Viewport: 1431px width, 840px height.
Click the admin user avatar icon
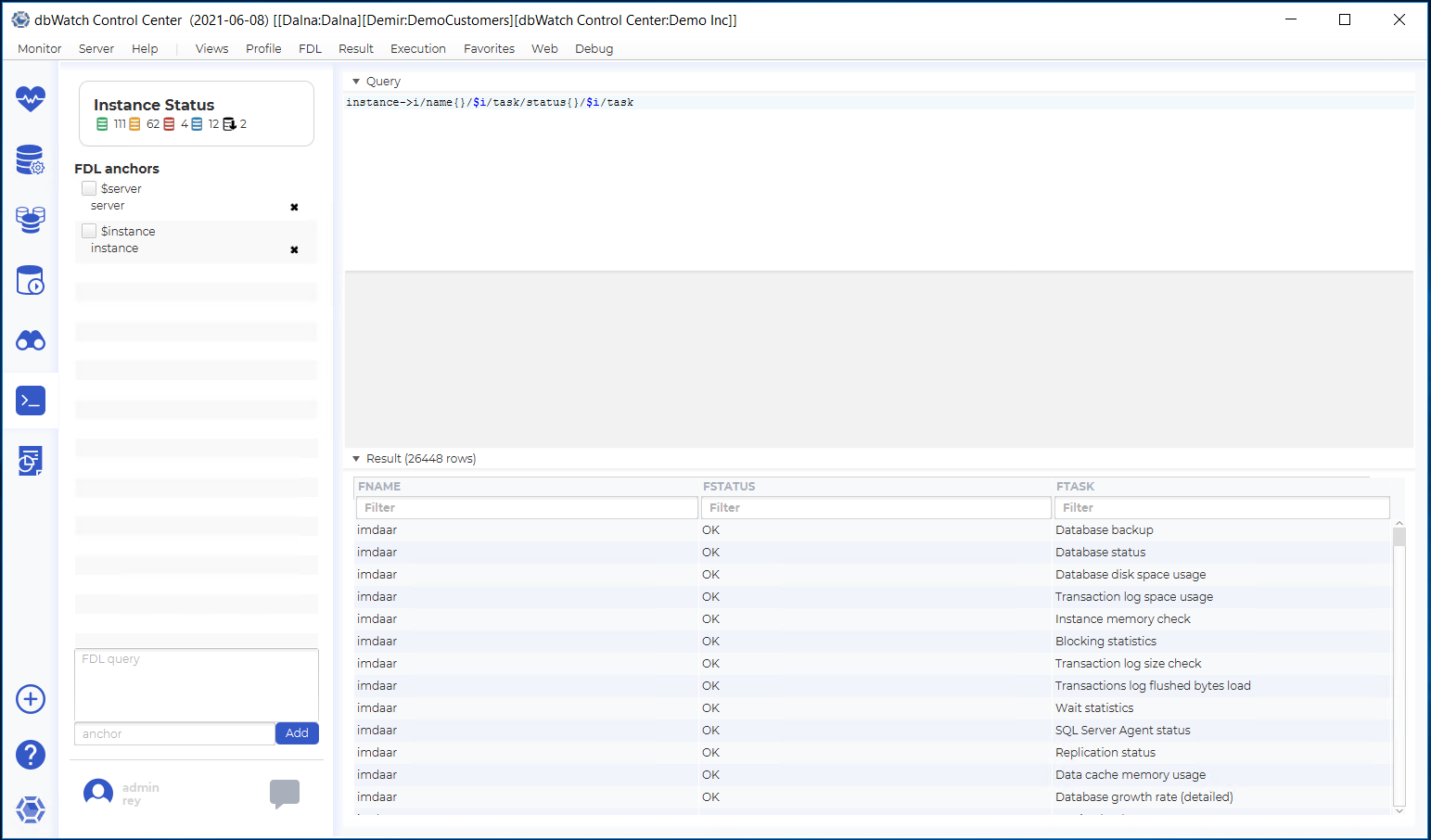coord(98,793)
